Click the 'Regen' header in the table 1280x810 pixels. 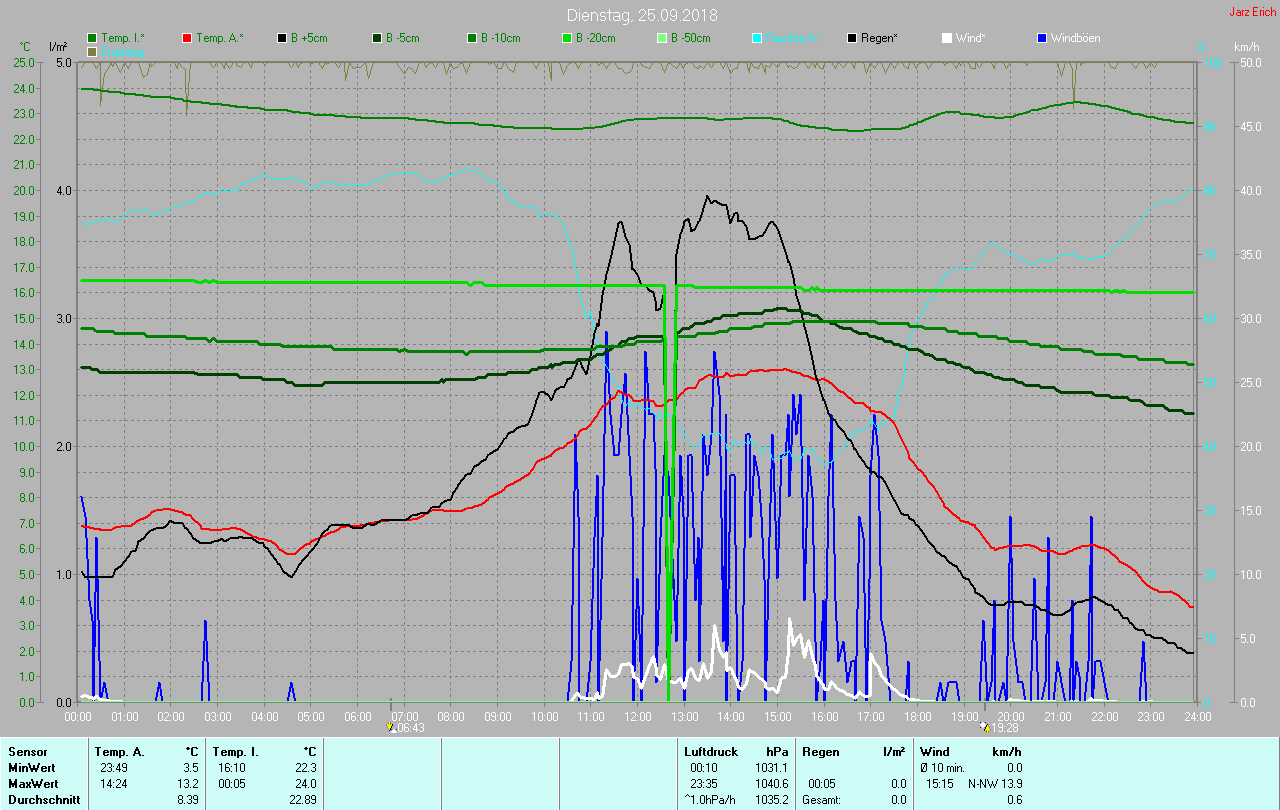[821, 751]
